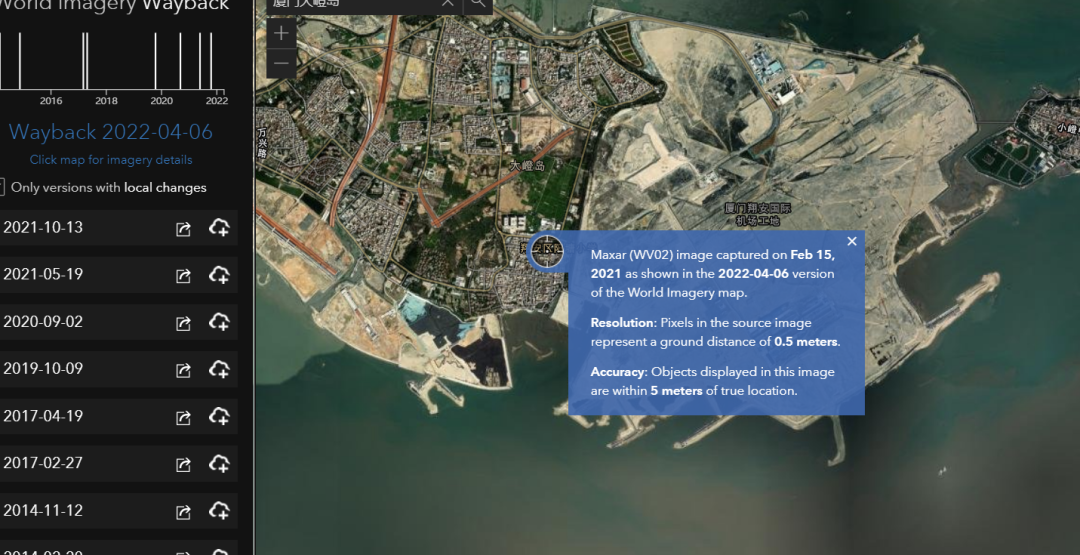Viewport: 1080px width, 555px height.
Task: Add 2021-10-13 version to export list
Action: tap(219, 228)
